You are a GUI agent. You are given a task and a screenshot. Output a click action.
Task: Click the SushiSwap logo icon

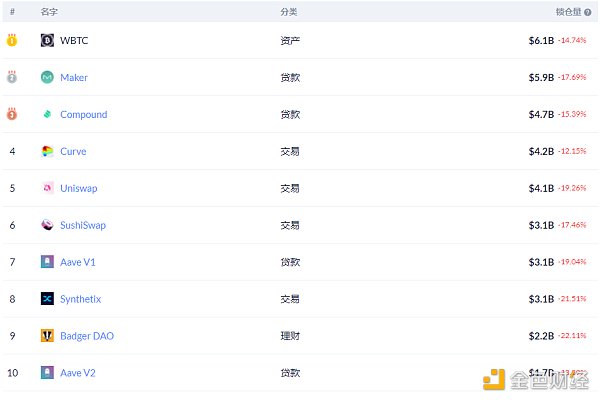(x=47, y=225)
